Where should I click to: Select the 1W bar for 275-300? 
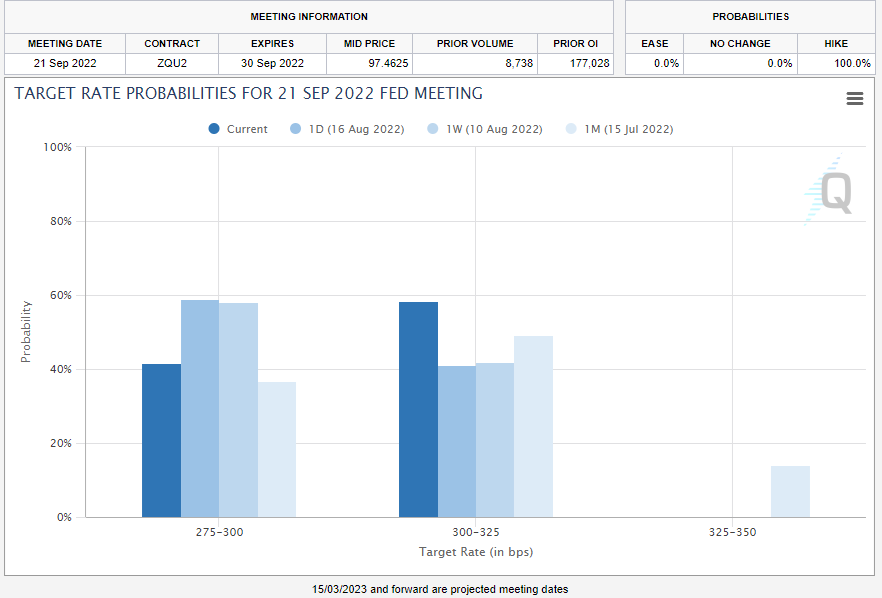[238, 410]
